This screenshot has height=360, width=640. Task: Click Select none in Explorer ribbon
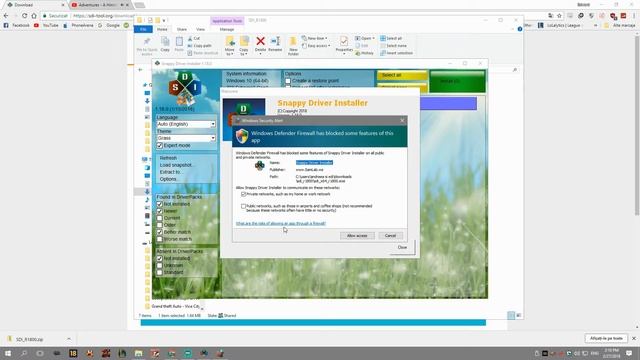(393, 46)
